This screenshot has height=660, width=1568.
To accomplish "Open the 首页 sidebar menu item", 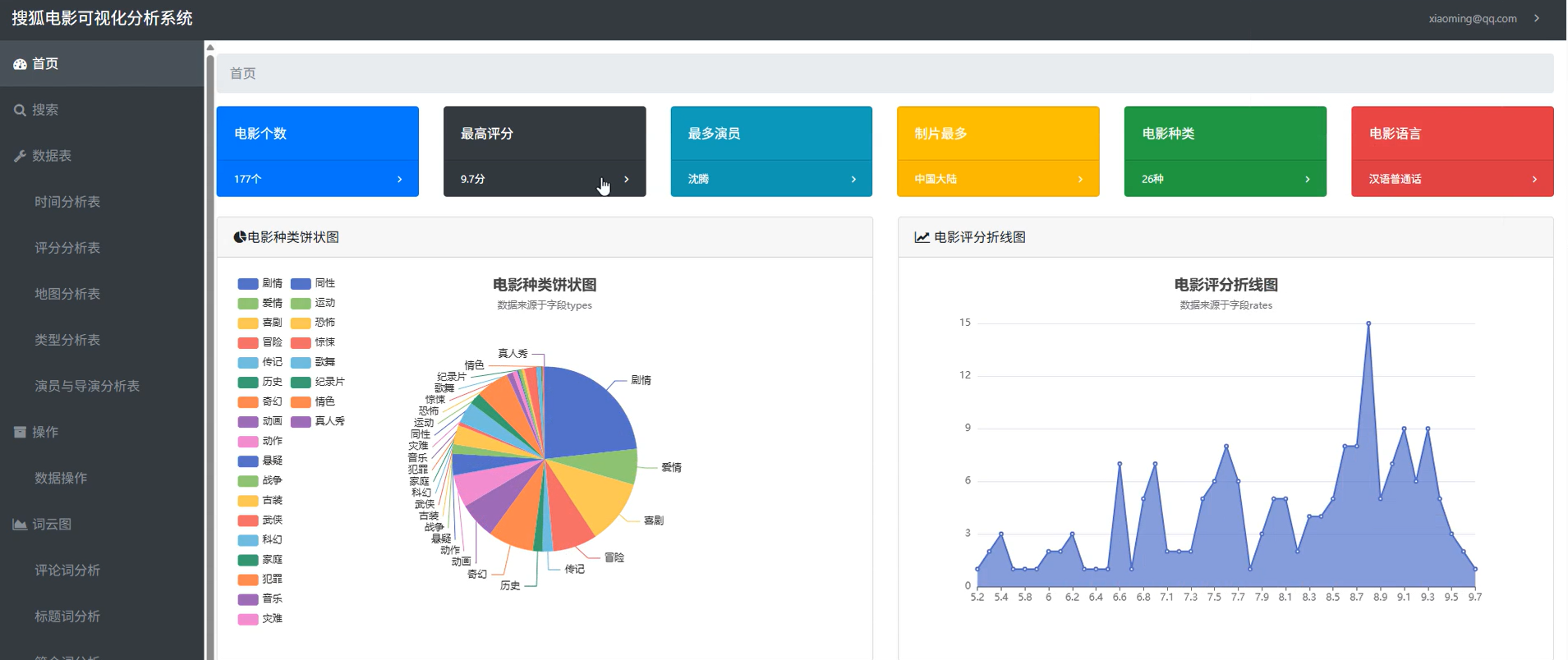I will (102, 64).
